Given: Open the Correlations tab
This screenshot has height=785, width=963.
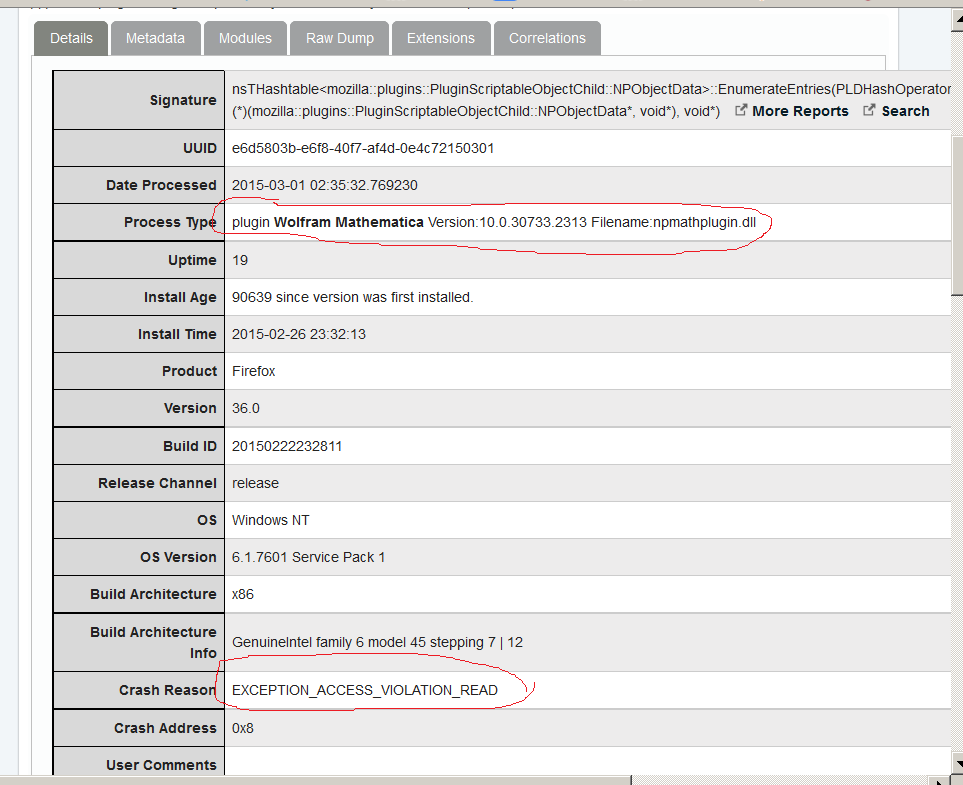Looking at the screenshot, I should click(547, 38).
